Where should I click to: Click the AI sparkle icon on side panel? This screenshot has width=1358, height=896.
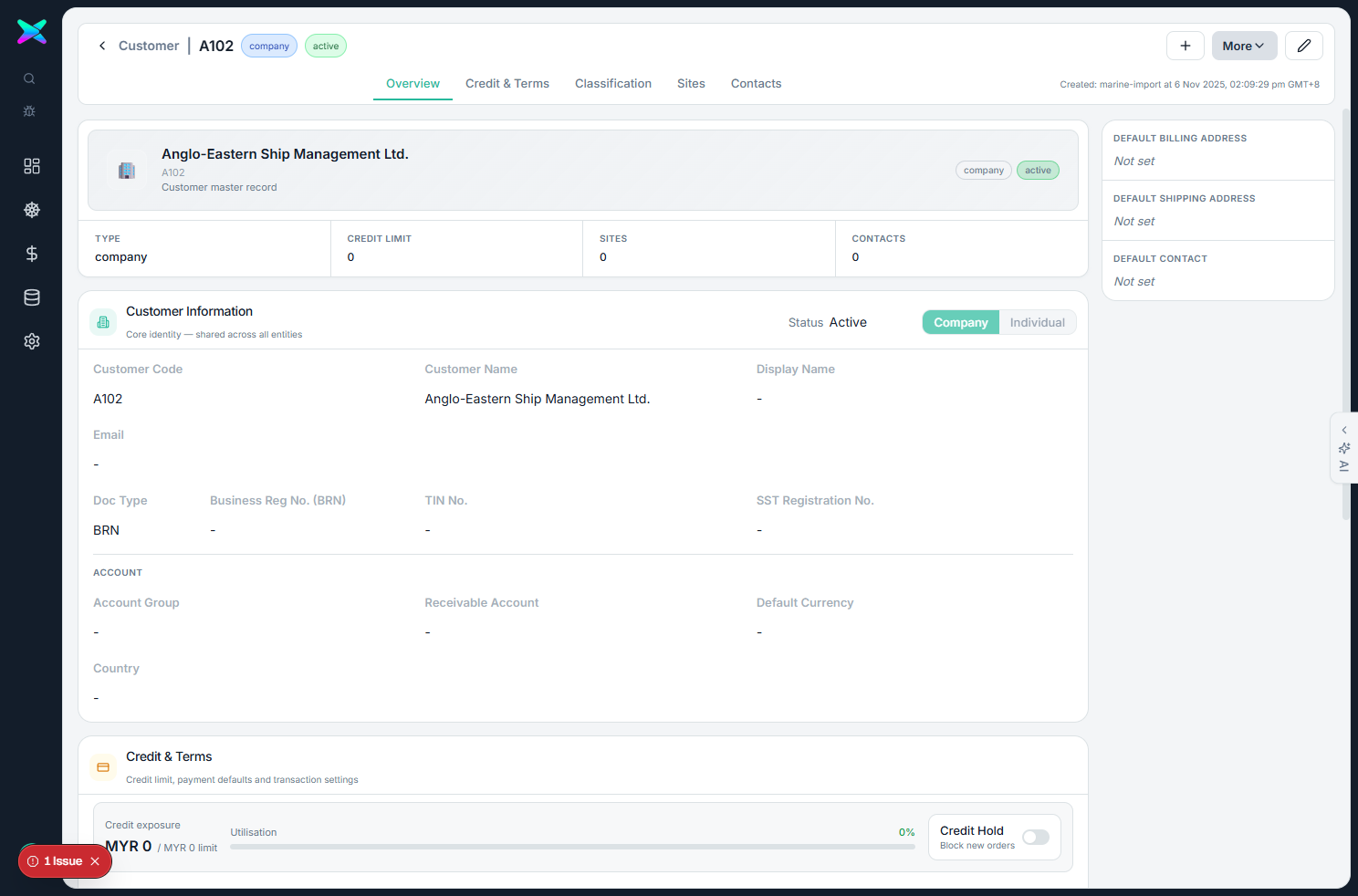click(1344, 448)
